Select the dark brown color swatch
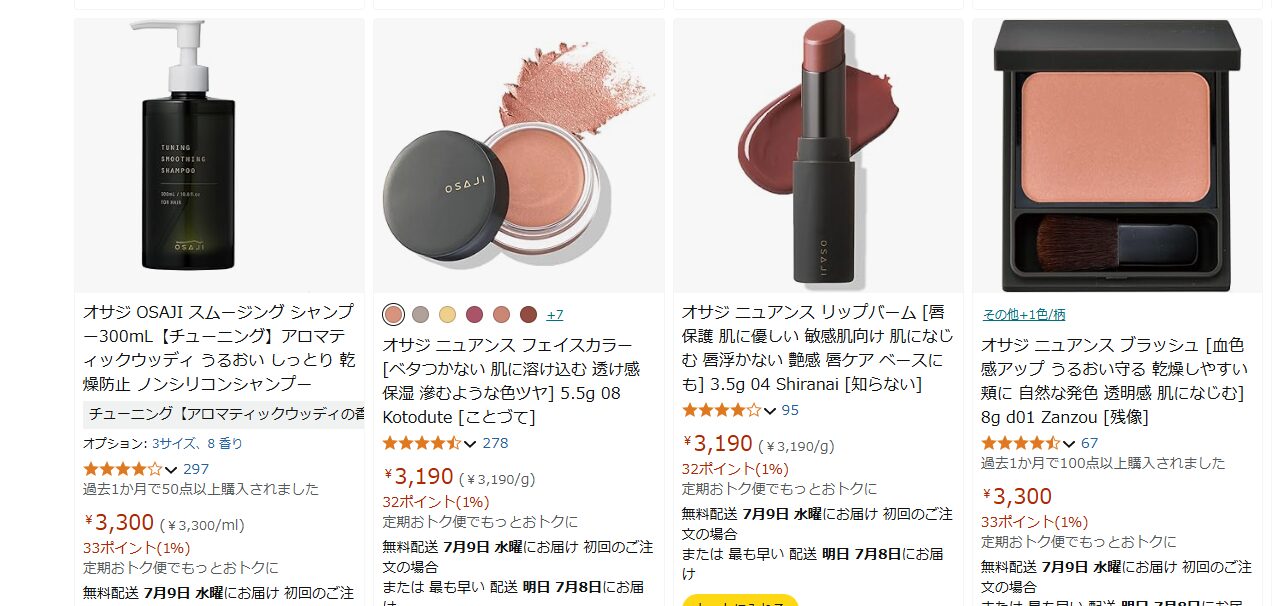 coord(528,314)
